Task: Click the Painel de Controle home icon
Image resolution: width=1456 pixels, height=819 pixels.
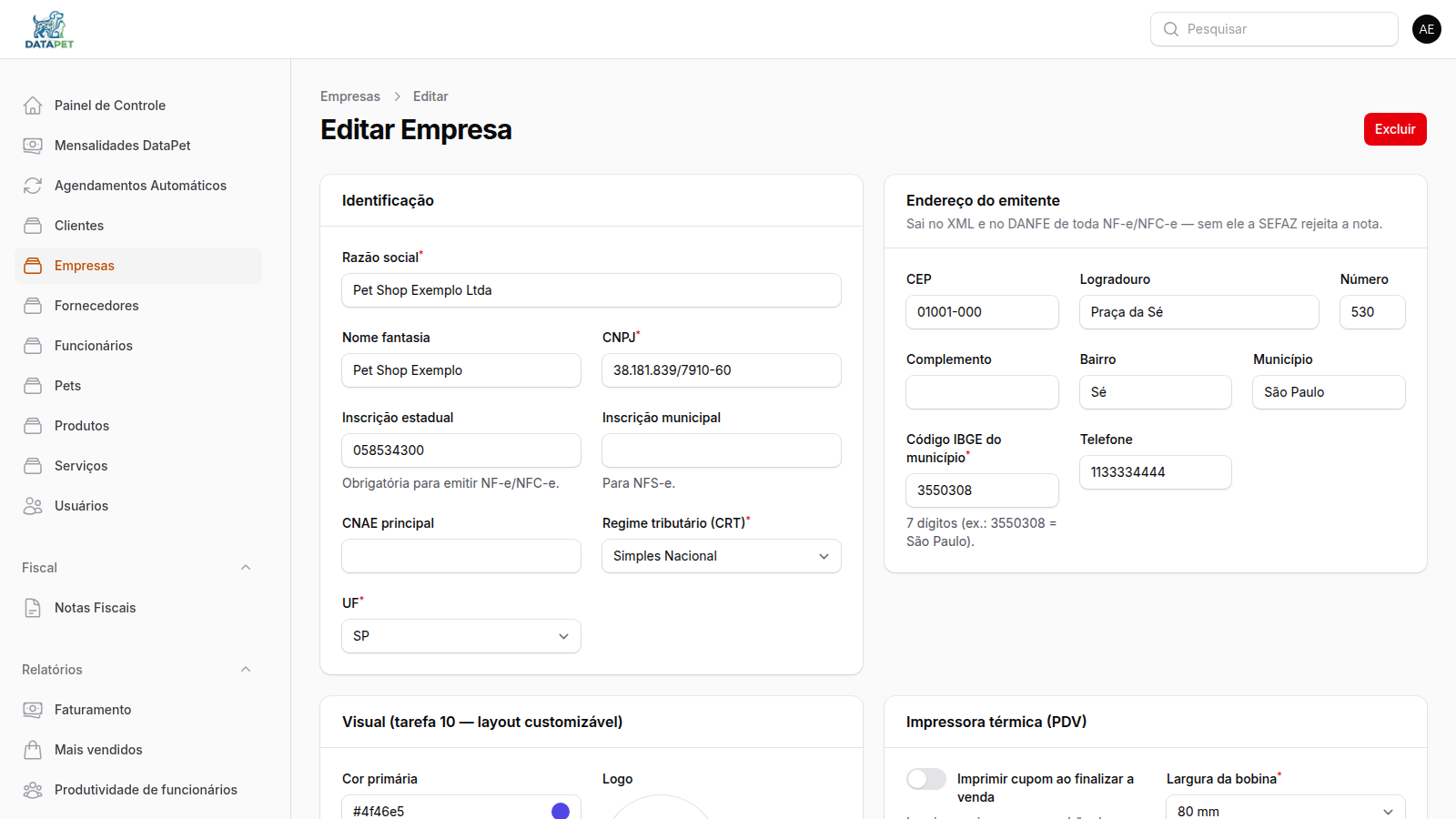Action: [x=33, y=106]
